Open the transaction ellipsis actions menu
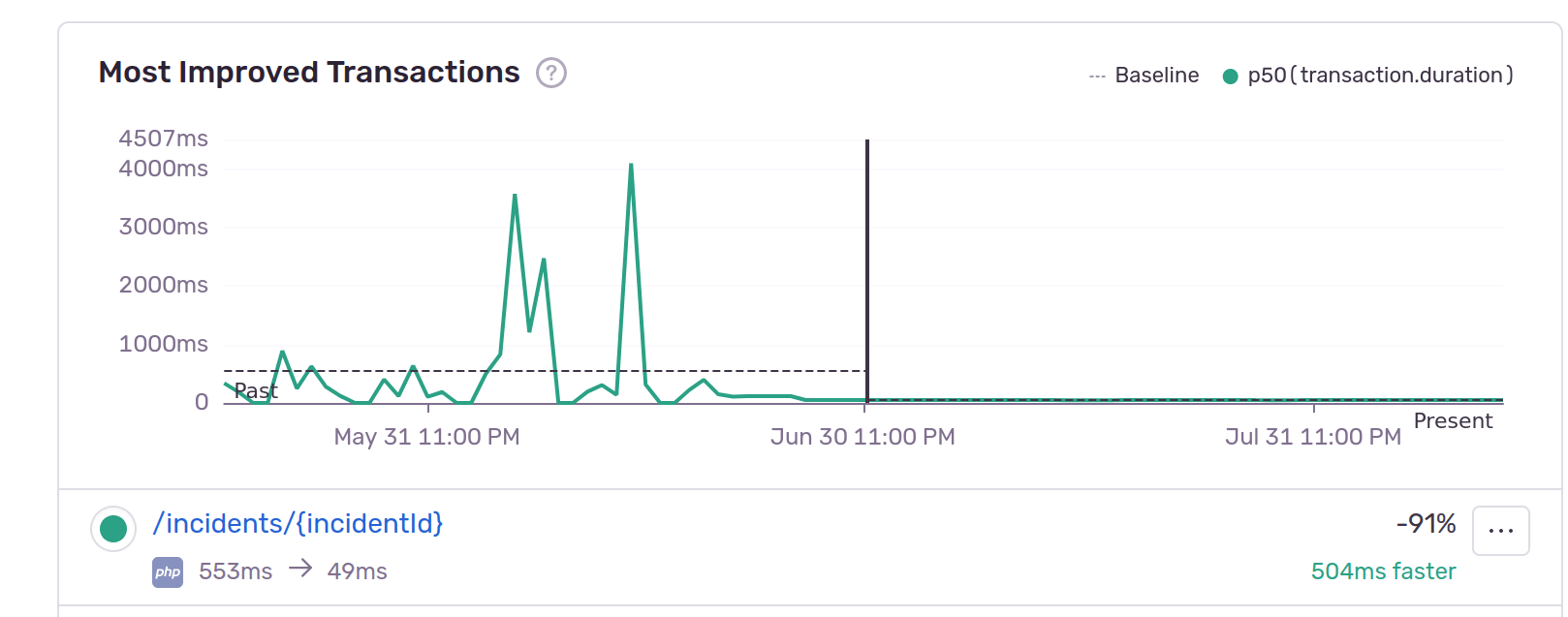This screenshot has height=617, width=1568. [1500, 530]
